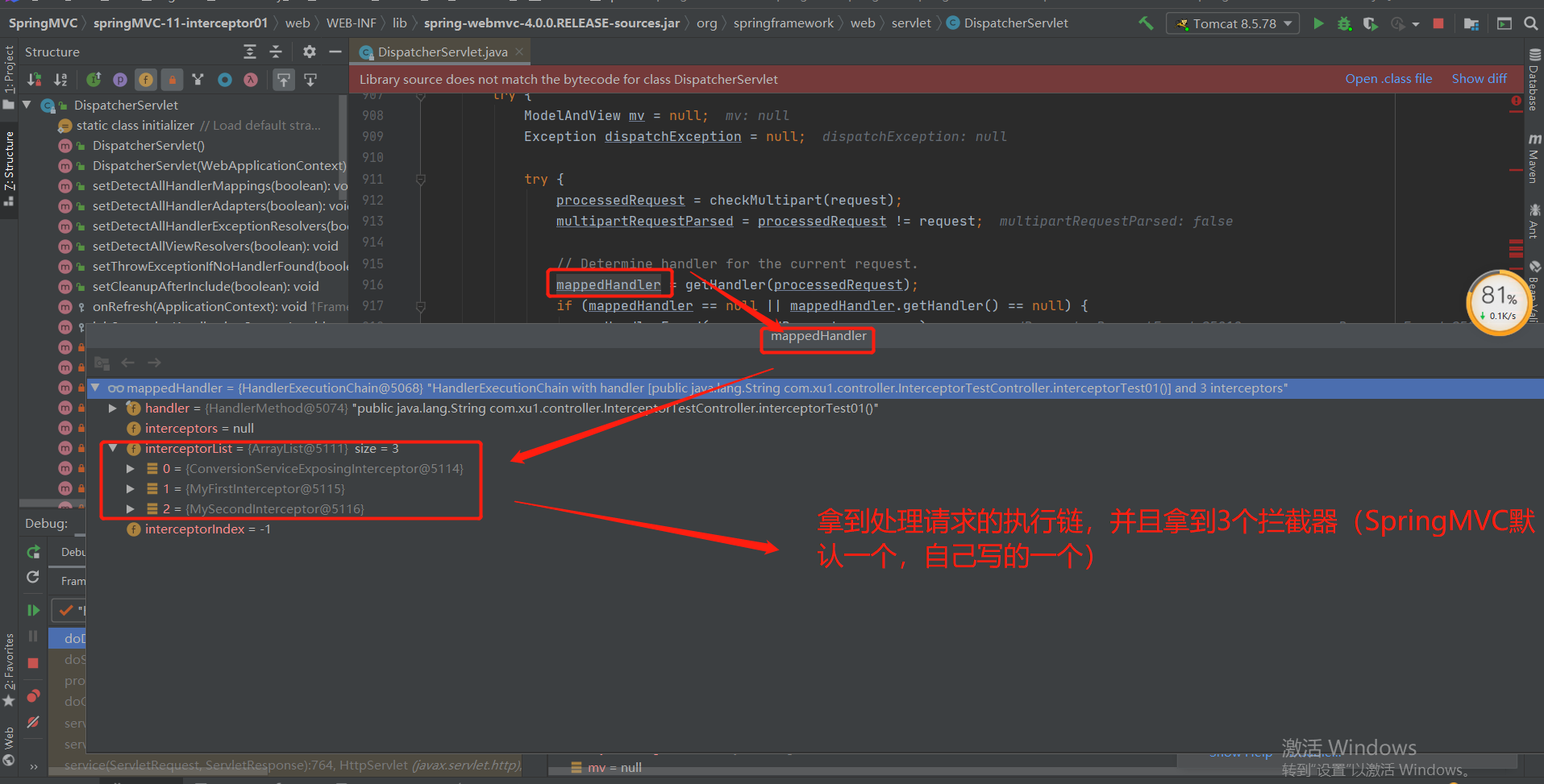Select onRefresh(ApplicationContext) method in Structure
1544x784 pixels.
click(199, 306)
